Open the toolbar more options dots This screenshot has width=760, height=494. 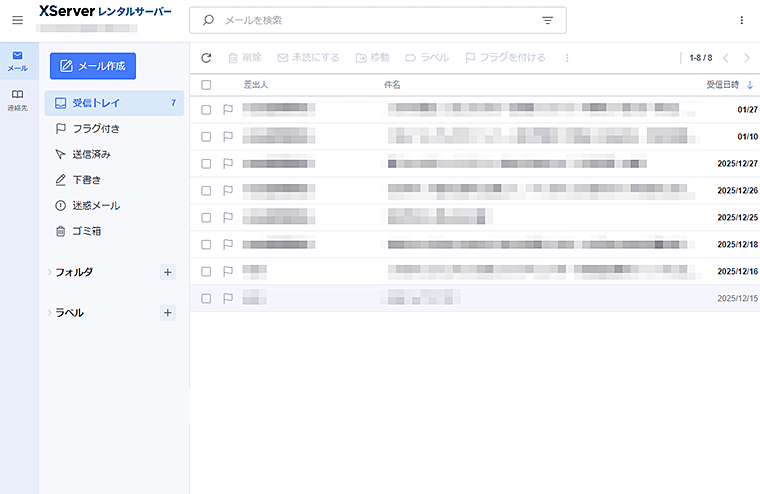pyautogui.click(x=567, y=58)
